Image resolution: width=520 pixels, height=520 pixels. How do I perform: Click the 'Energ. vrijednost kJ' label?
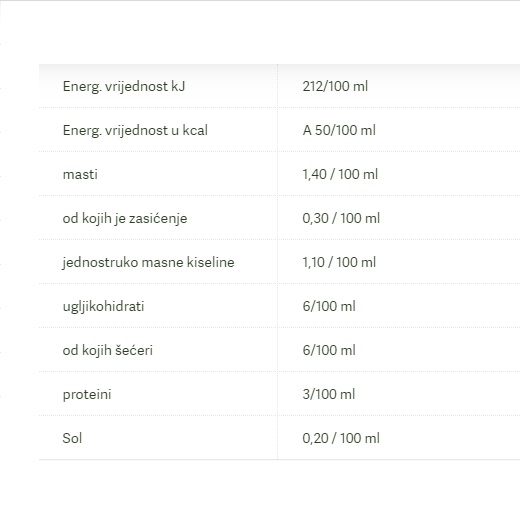click(x=124, y=87)
